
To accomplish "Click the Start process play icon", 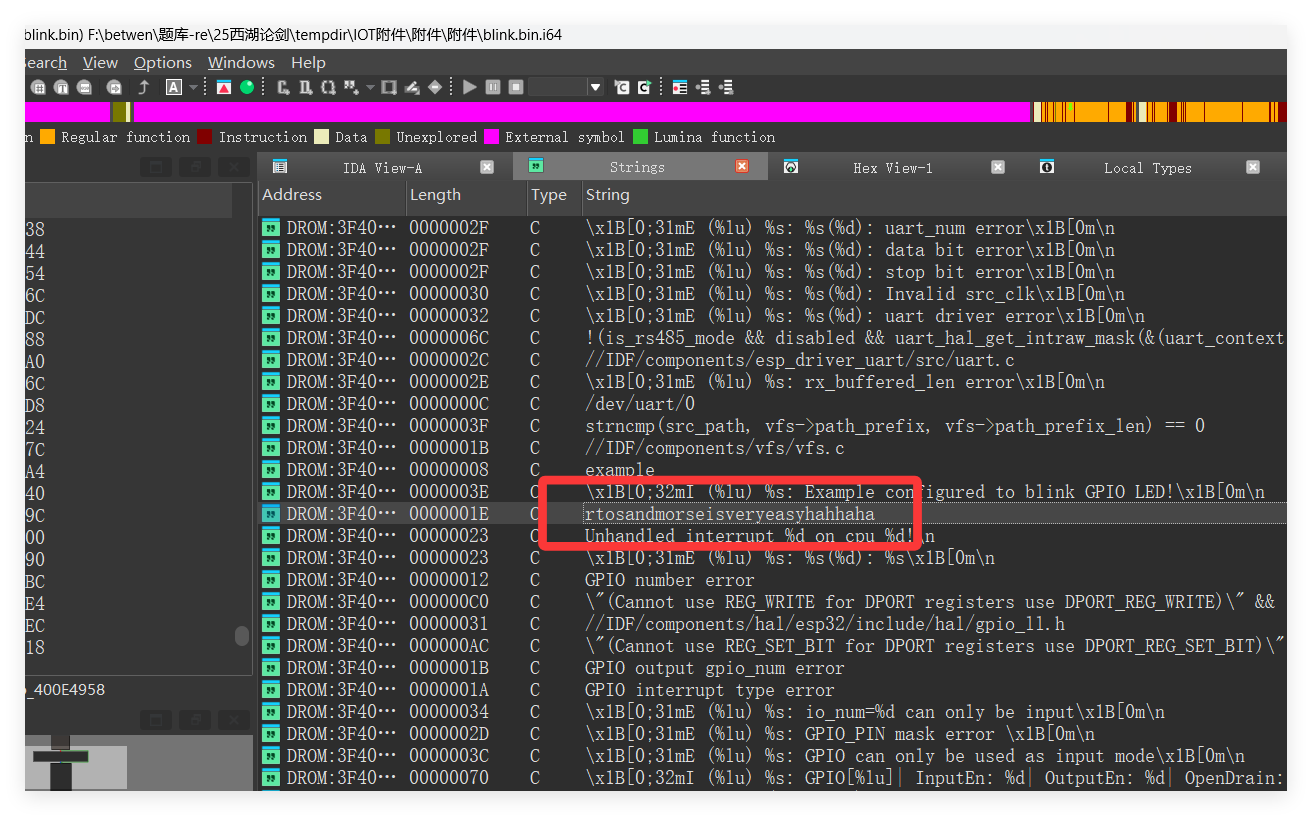I will [469, 87].
